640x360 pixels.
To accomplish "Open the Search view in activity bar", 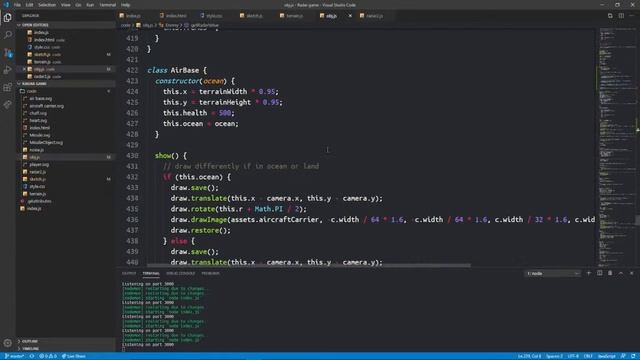I will (7, 35).
